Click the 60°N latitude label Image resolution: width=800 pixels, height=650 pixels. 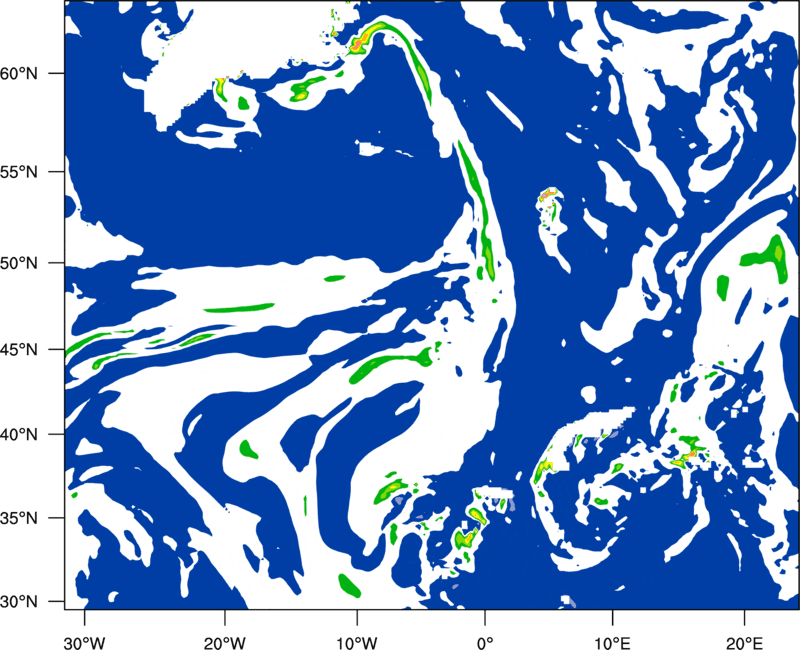click(19, 73)
